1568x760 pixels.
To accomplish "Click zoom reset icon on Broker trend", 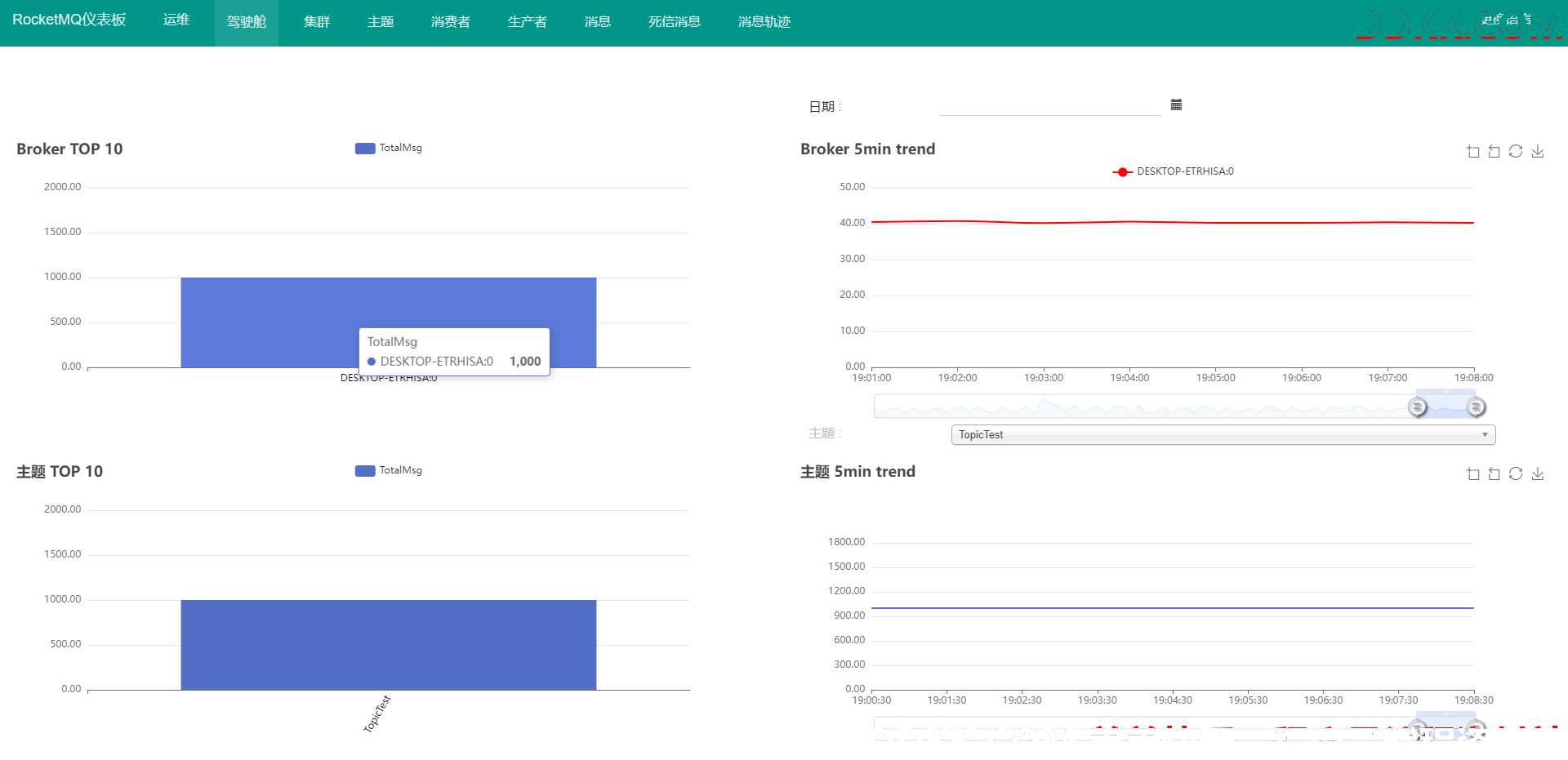I will [1494, 151].
